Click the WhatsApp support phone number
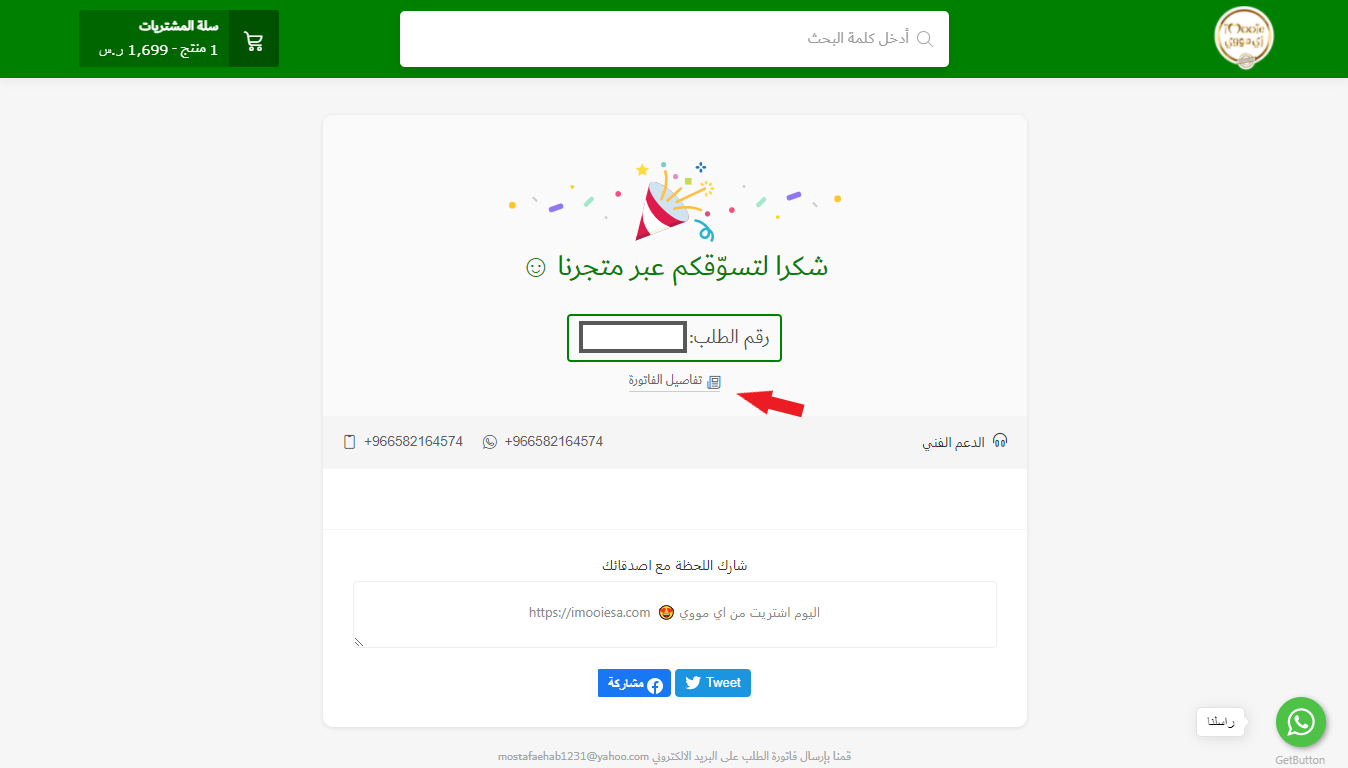 [554, 441]
